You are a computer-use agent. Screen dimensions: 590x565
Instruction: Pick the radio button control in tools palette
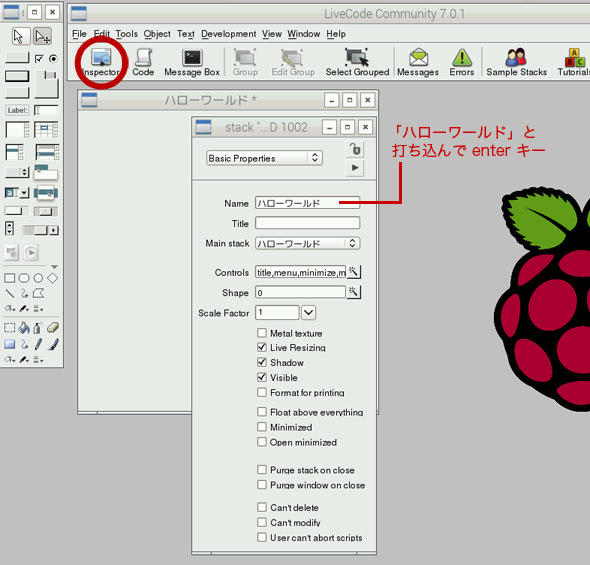tap(53, 59)
